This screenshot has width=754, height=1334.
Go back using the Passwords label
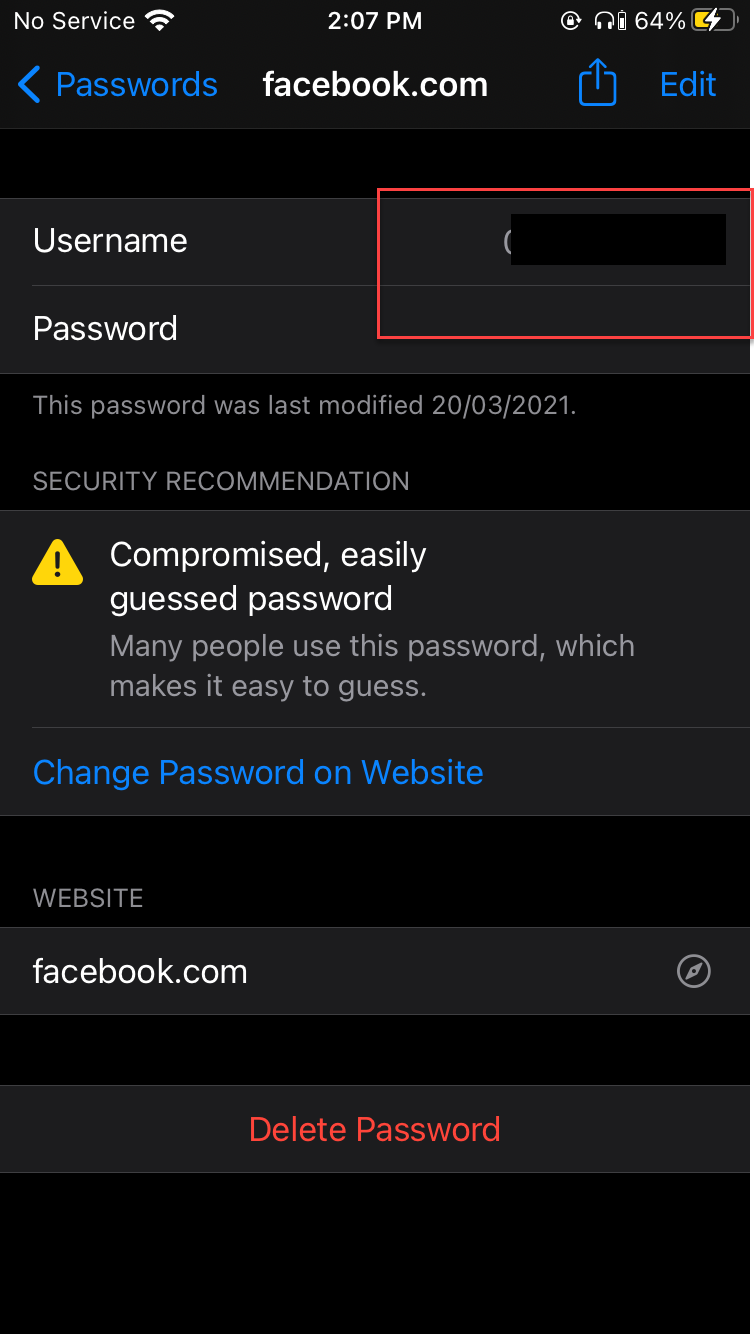coord(136,85)
